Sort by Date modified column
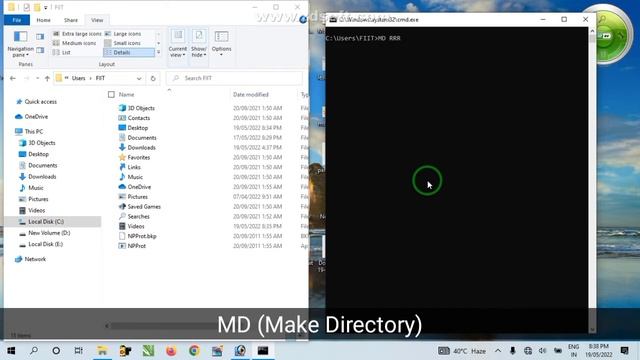 251,95
